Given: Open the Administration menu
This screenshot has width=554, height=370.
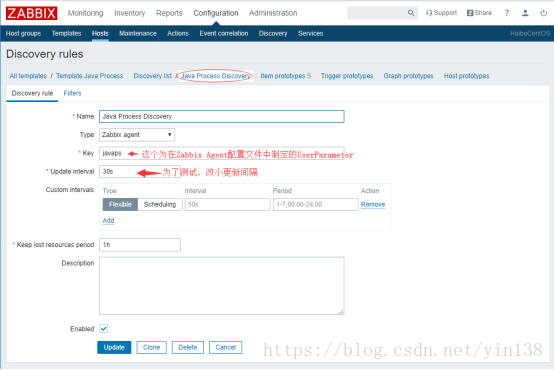Looking at the screenshot, I should click(273, 13).
